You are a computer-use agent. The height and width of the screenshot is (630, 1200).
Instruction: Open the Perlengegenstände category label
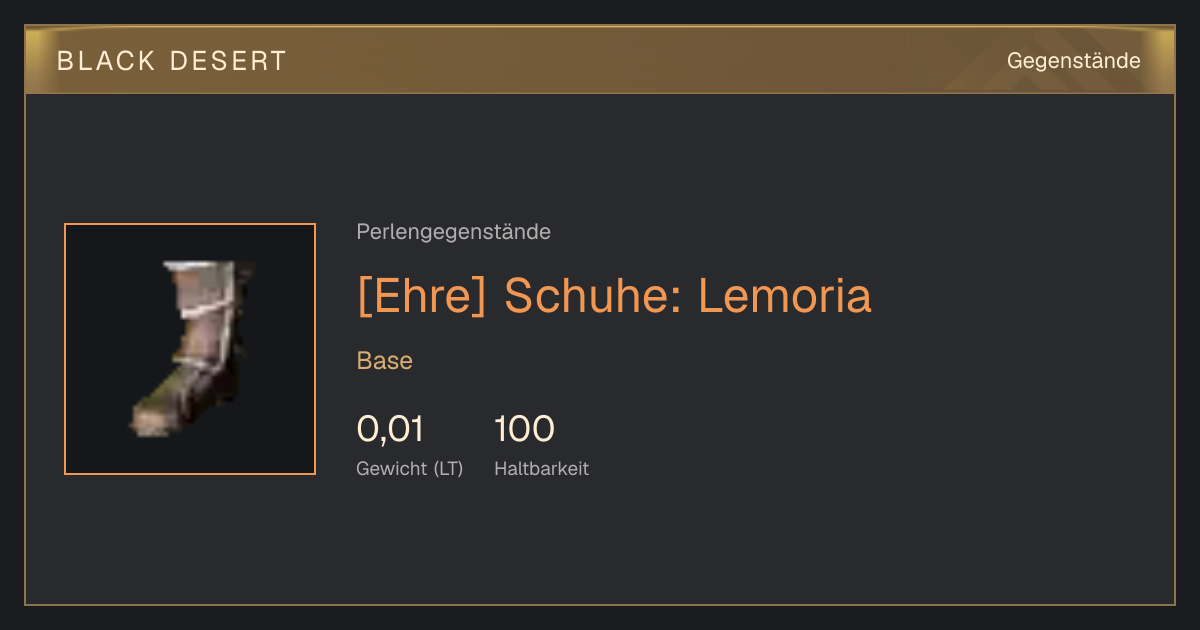tap(453, 232)
